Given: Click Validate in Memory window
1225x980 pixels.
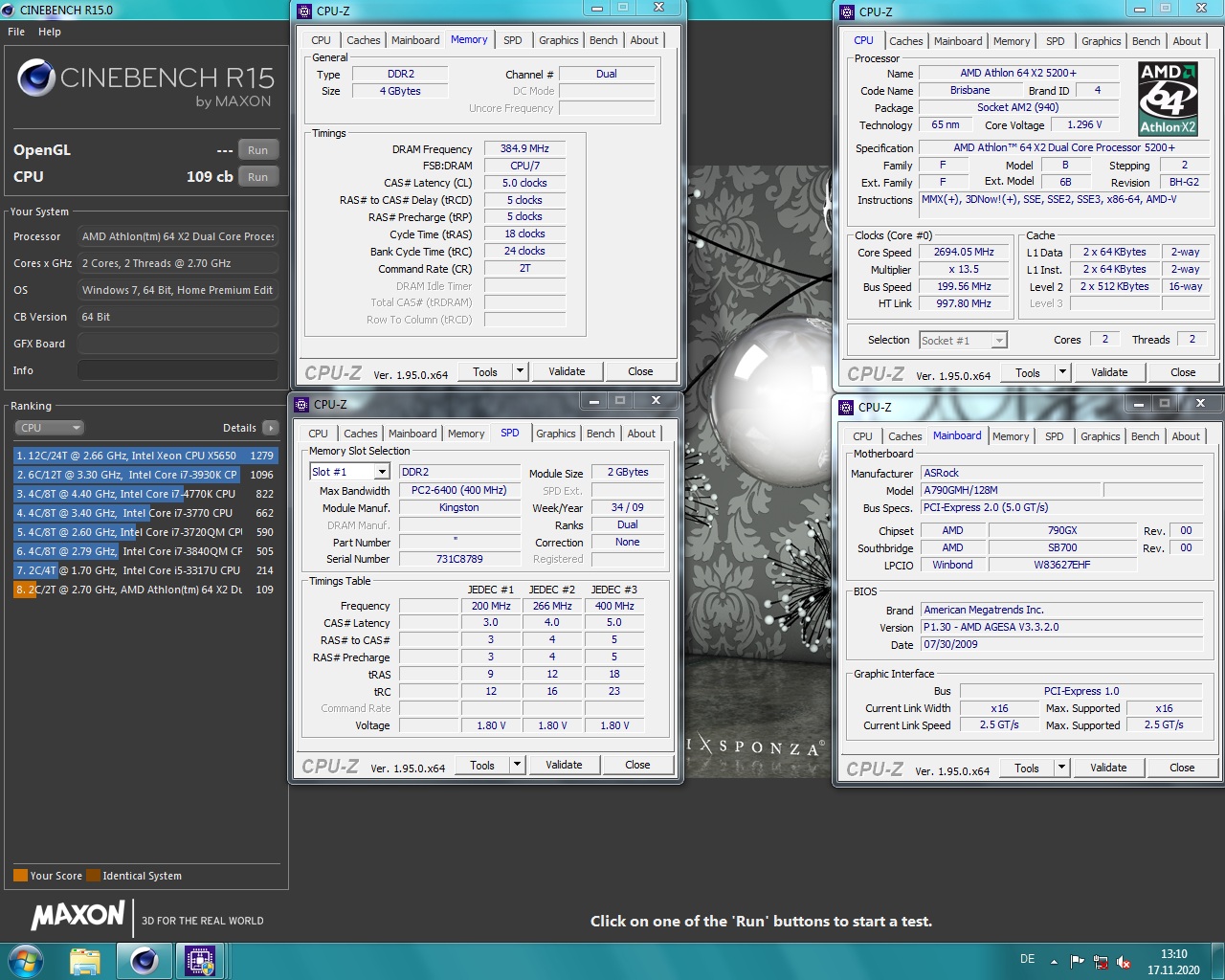Looking at the screenshot, I should tap(567, 371).
